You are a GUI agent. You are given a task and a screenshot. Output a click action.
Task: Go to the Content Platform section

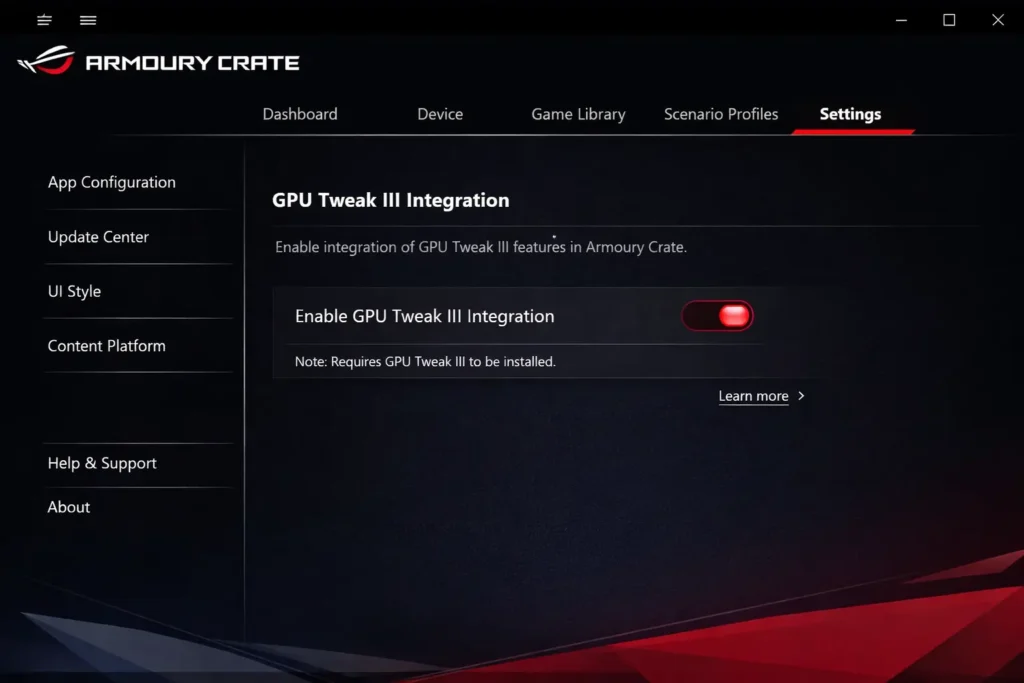(x=106, y=345)
